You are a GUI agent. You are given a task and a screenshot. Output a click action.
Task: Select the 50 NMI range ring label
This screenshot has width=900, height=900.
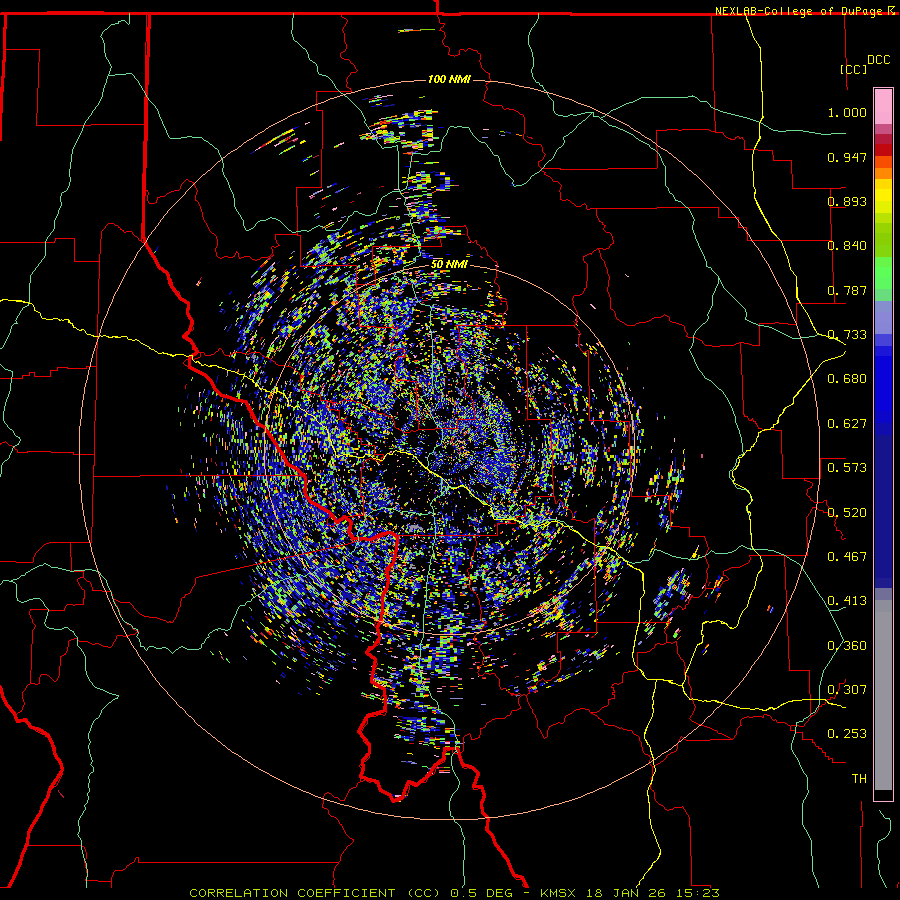pyautogui.click(x=449, y=264)
